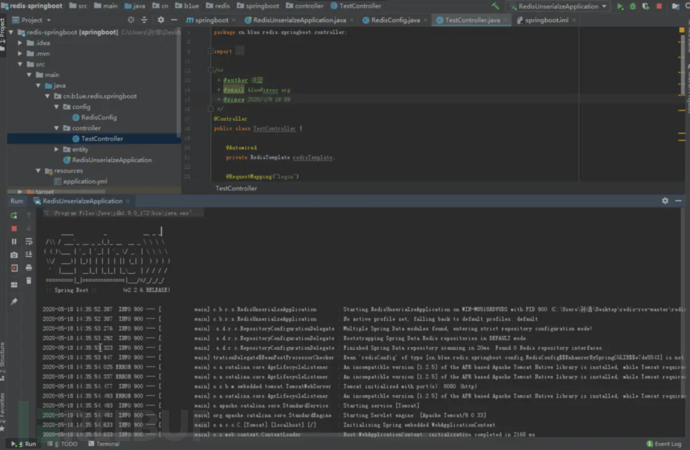Viewport: 690px width, 450px height.
Task: Pause output in the Run panel
Action: [x=14, y=241]
